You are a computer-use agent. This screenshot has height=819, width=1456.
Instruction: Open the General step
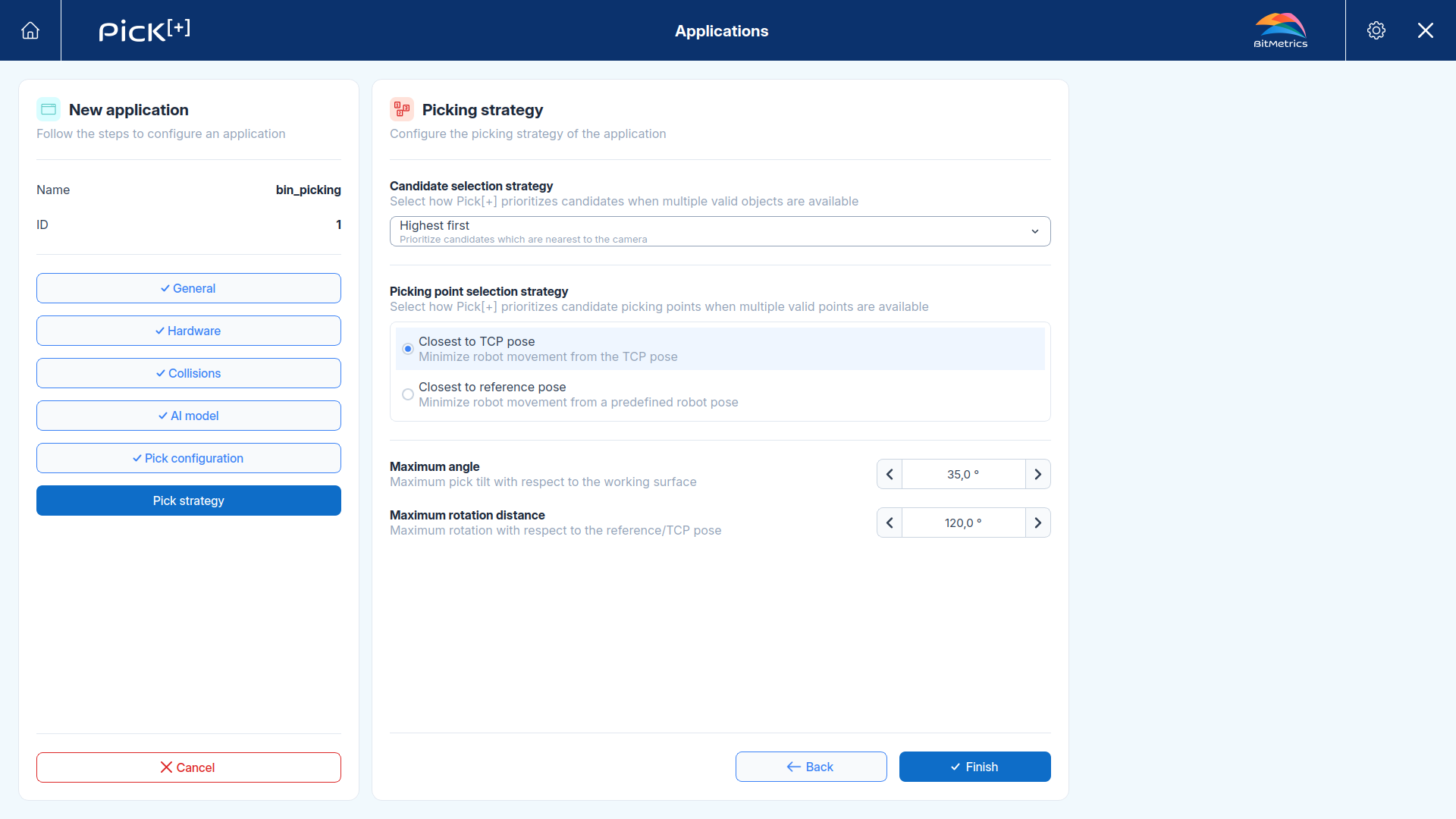[189, 288]
